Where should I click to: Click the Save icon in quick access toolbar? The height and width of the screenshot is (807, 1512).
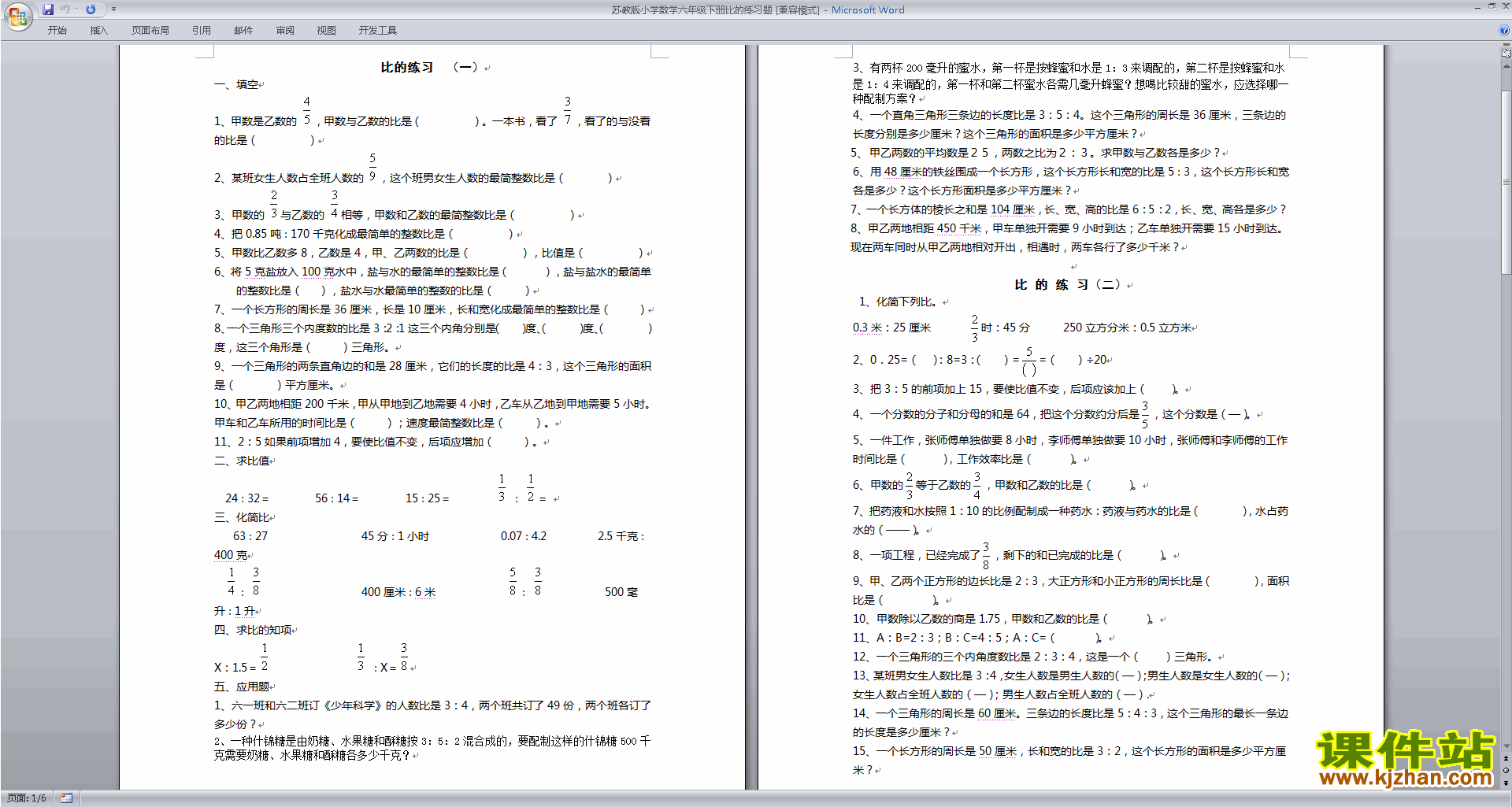(x=48, y=9)
